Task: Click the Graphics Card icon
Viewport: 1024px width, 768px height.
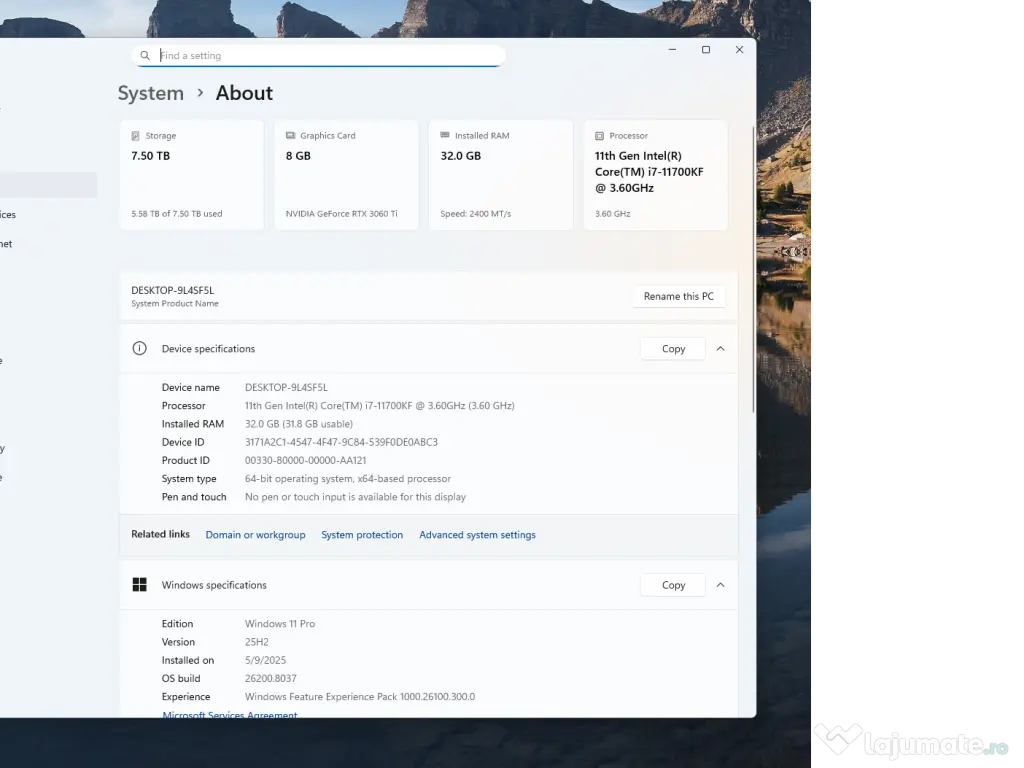Action: click(290, 136)
